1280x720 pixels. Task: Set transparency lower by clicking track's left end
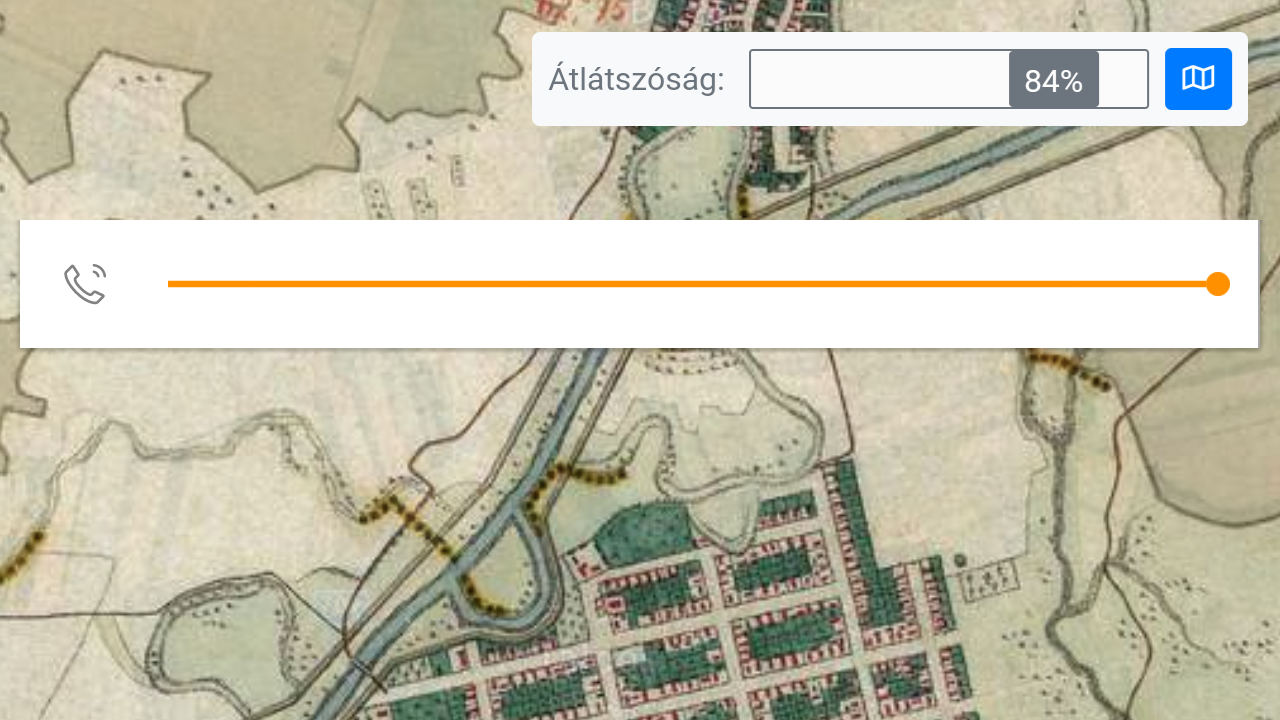point(762,79)
